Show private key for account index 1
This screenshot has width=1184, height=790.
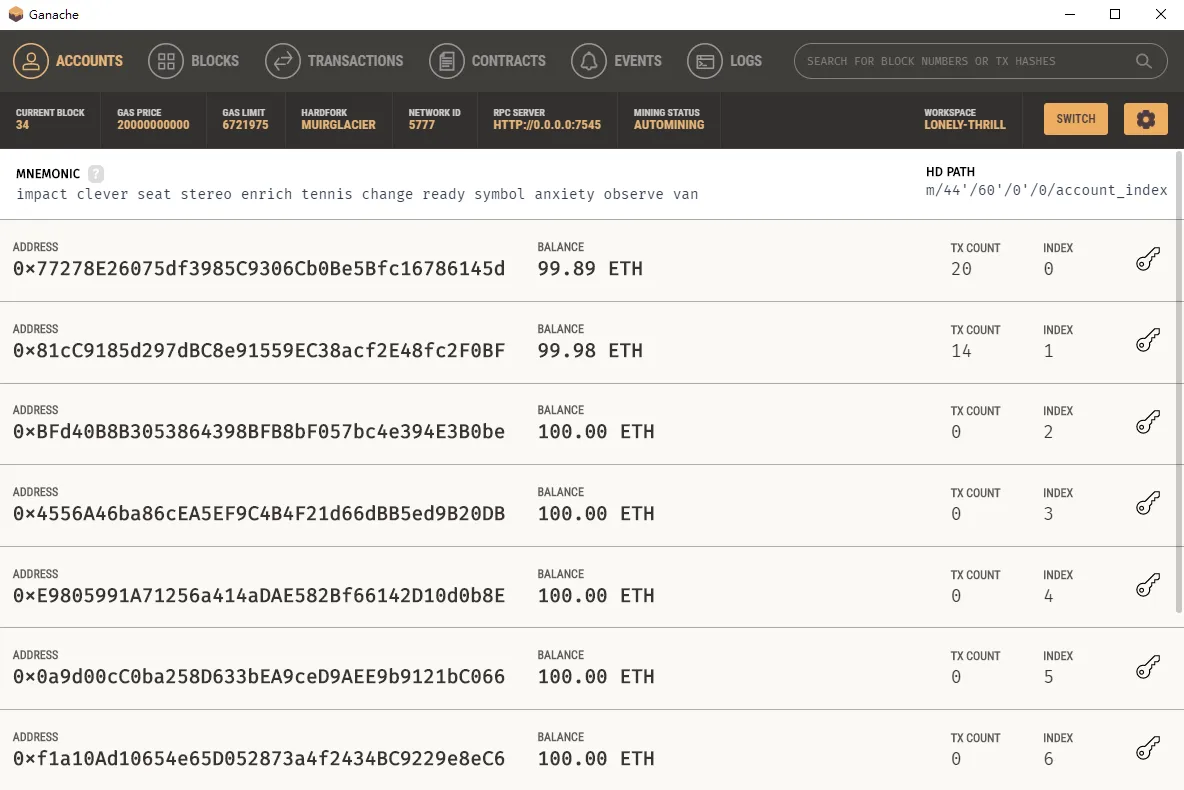point(1147,342)
